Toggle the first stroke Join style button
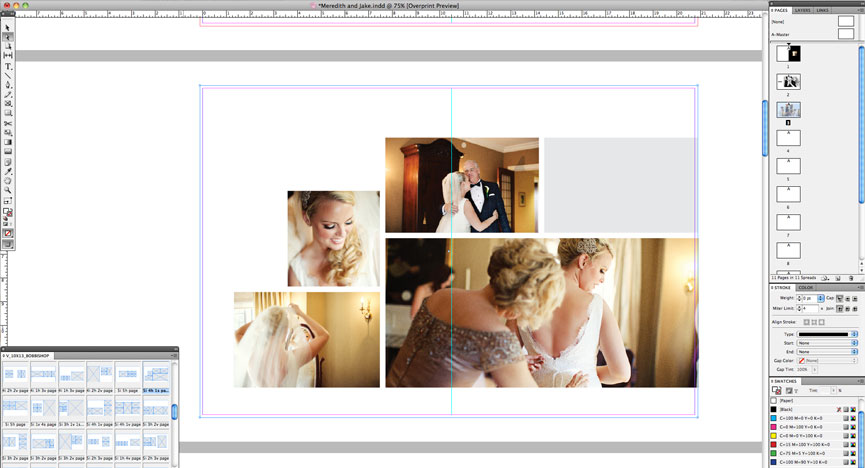This screenshot has height=468, width=865. pyautogui.click(x=839, y=309)
